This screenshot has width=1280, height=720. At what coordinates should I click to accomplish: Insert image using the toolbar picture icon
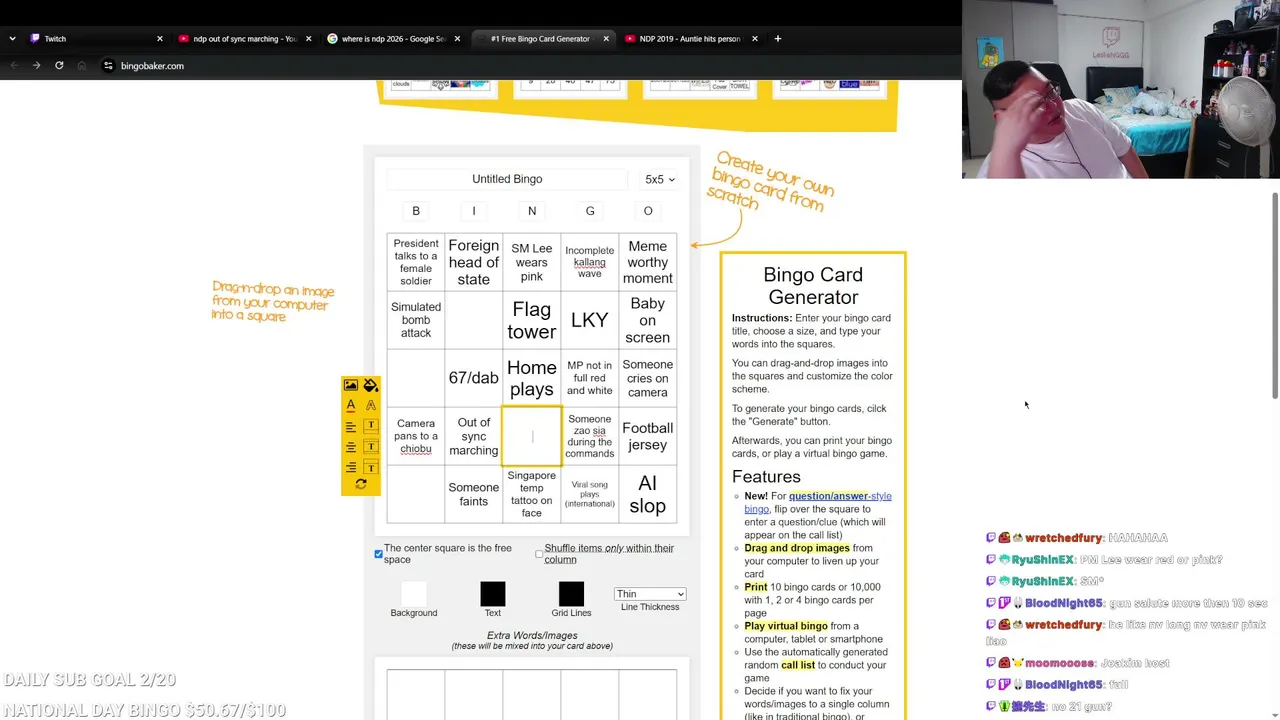coord(350,385)
